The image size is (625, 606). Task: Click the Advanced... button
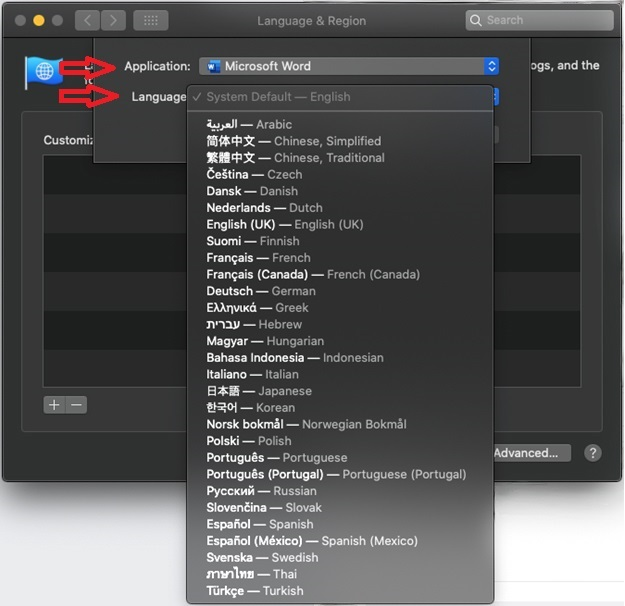[x=531, y=453]
